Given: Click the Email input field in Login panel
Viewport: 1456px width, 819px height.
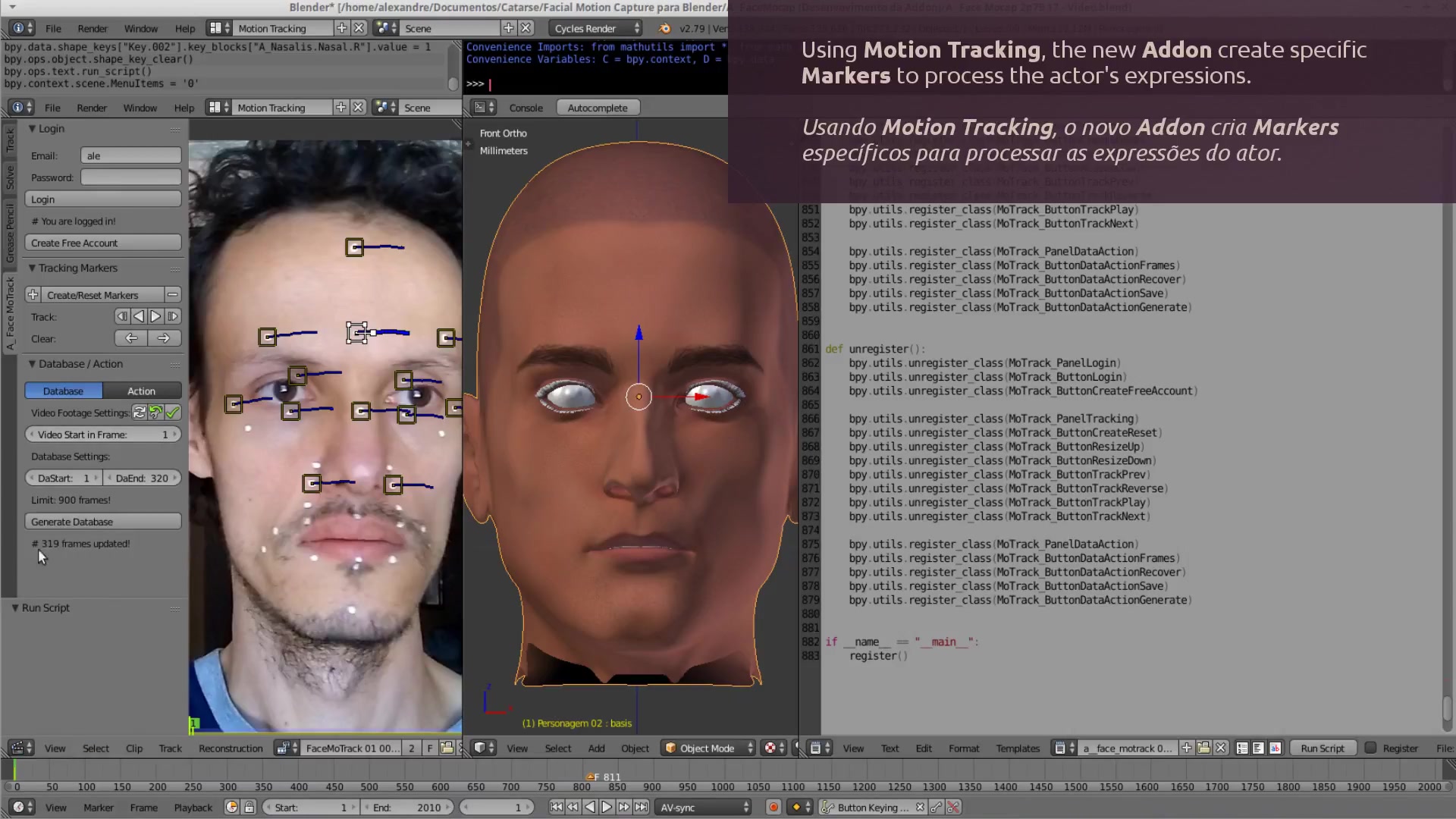Looking at the screenshot, I should 130,155.
